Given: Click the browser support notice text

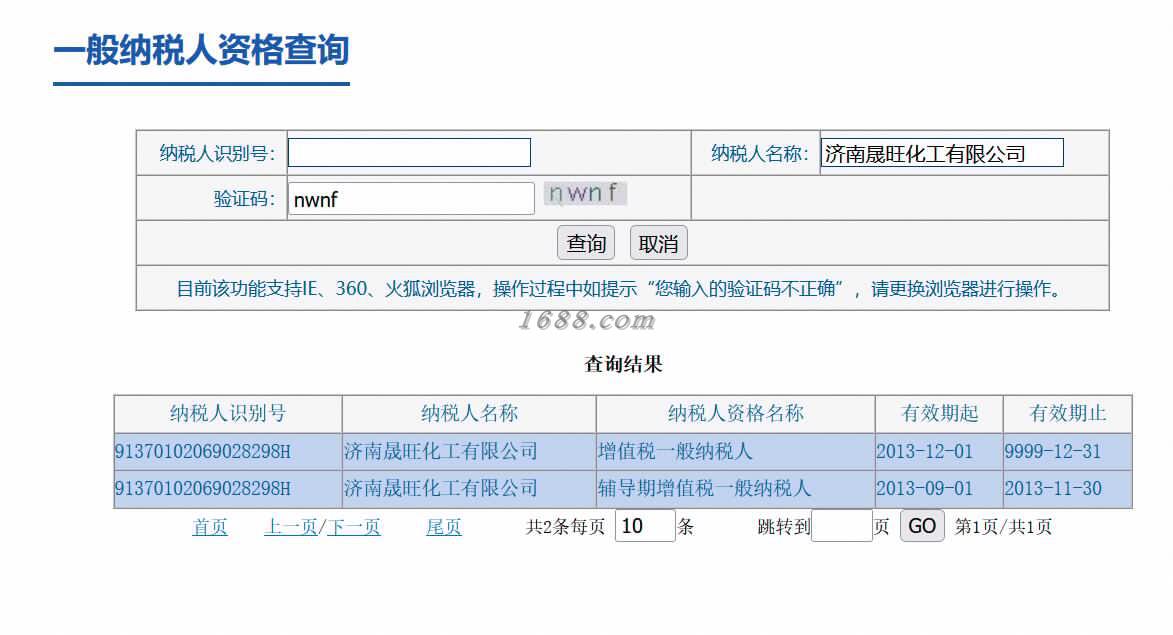Looking at the screenshot, I should click(x=622, y=289).
